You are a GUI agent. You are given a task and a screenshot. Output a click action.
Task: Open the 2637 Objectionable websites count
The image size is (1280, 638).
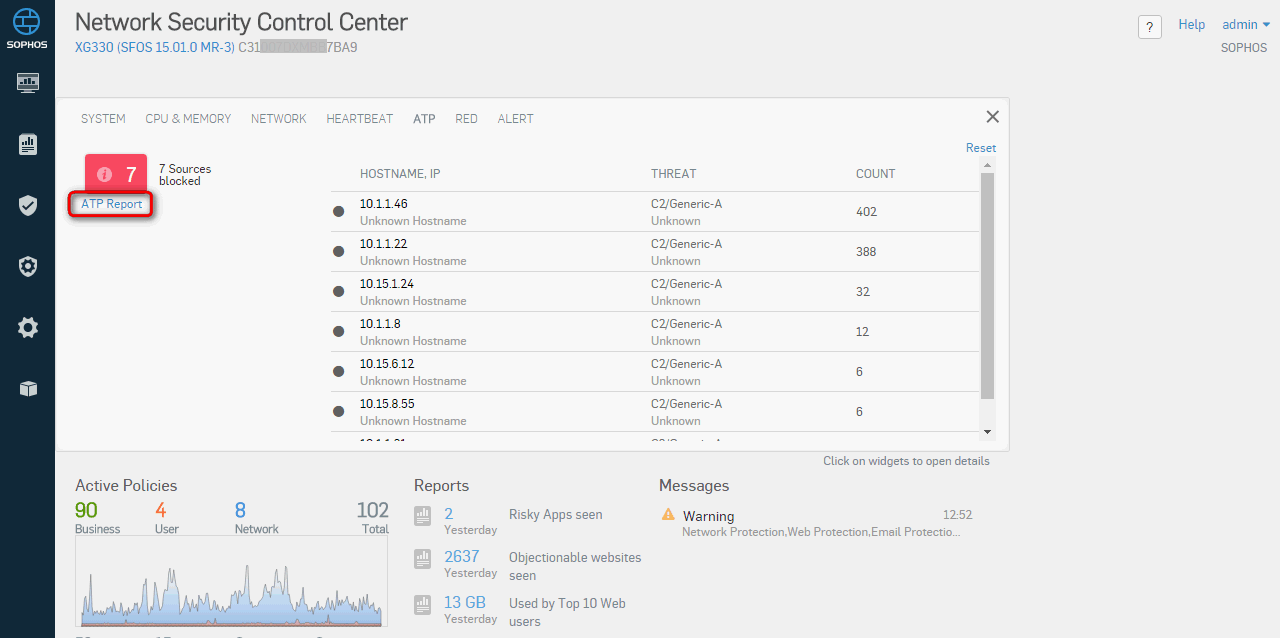462,557
